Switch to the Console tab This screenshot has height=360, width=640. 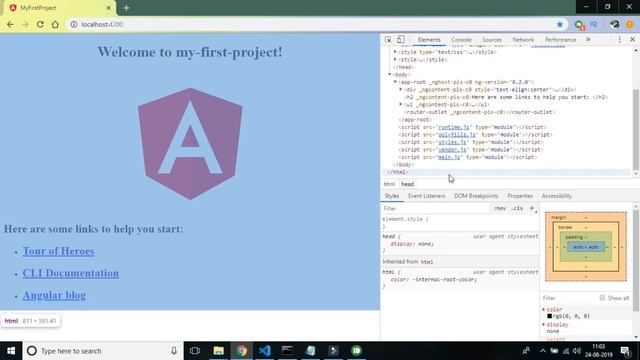click(461, 40)
